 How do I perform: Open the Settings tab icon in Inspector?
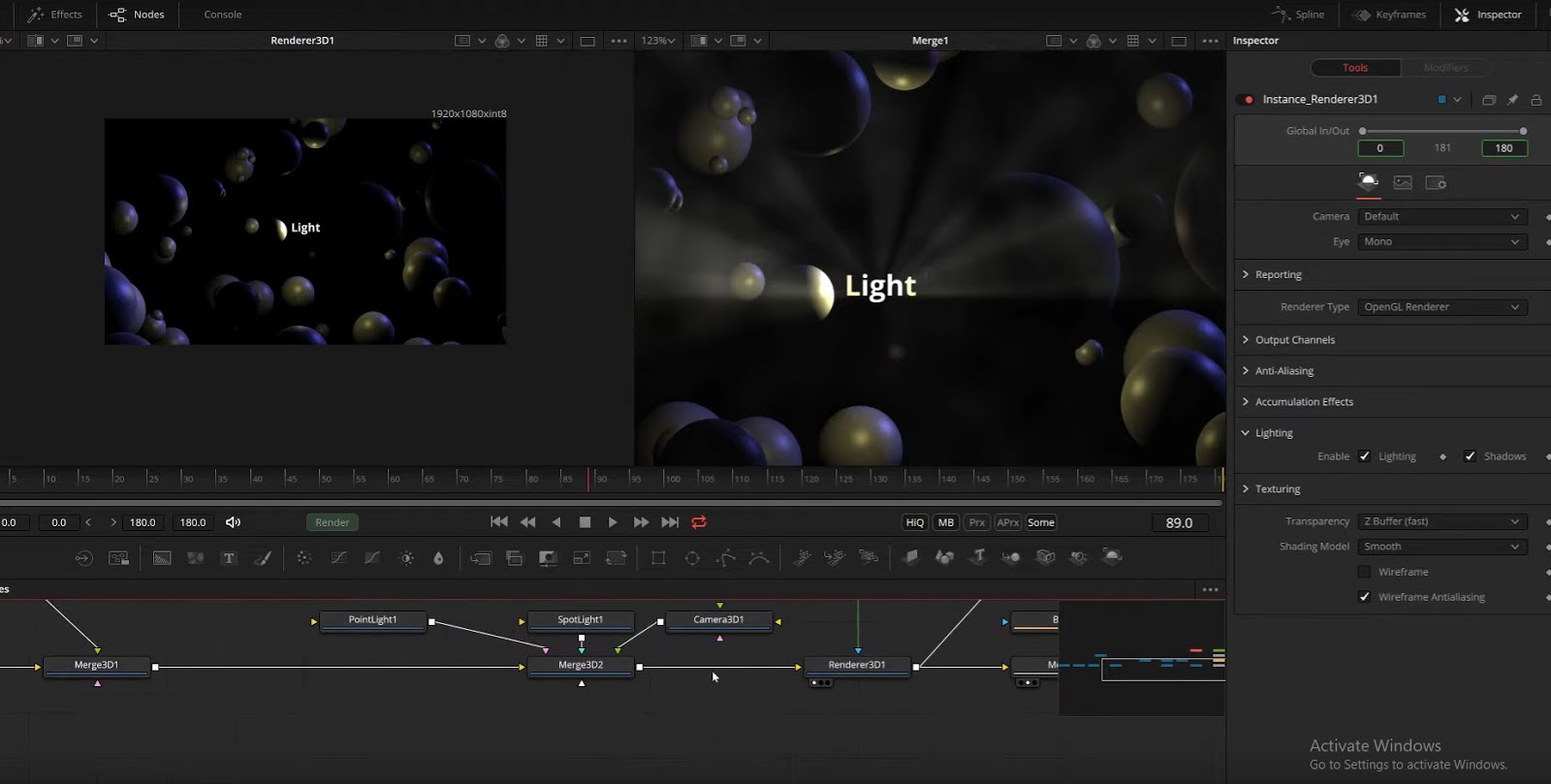[1436, 183]
